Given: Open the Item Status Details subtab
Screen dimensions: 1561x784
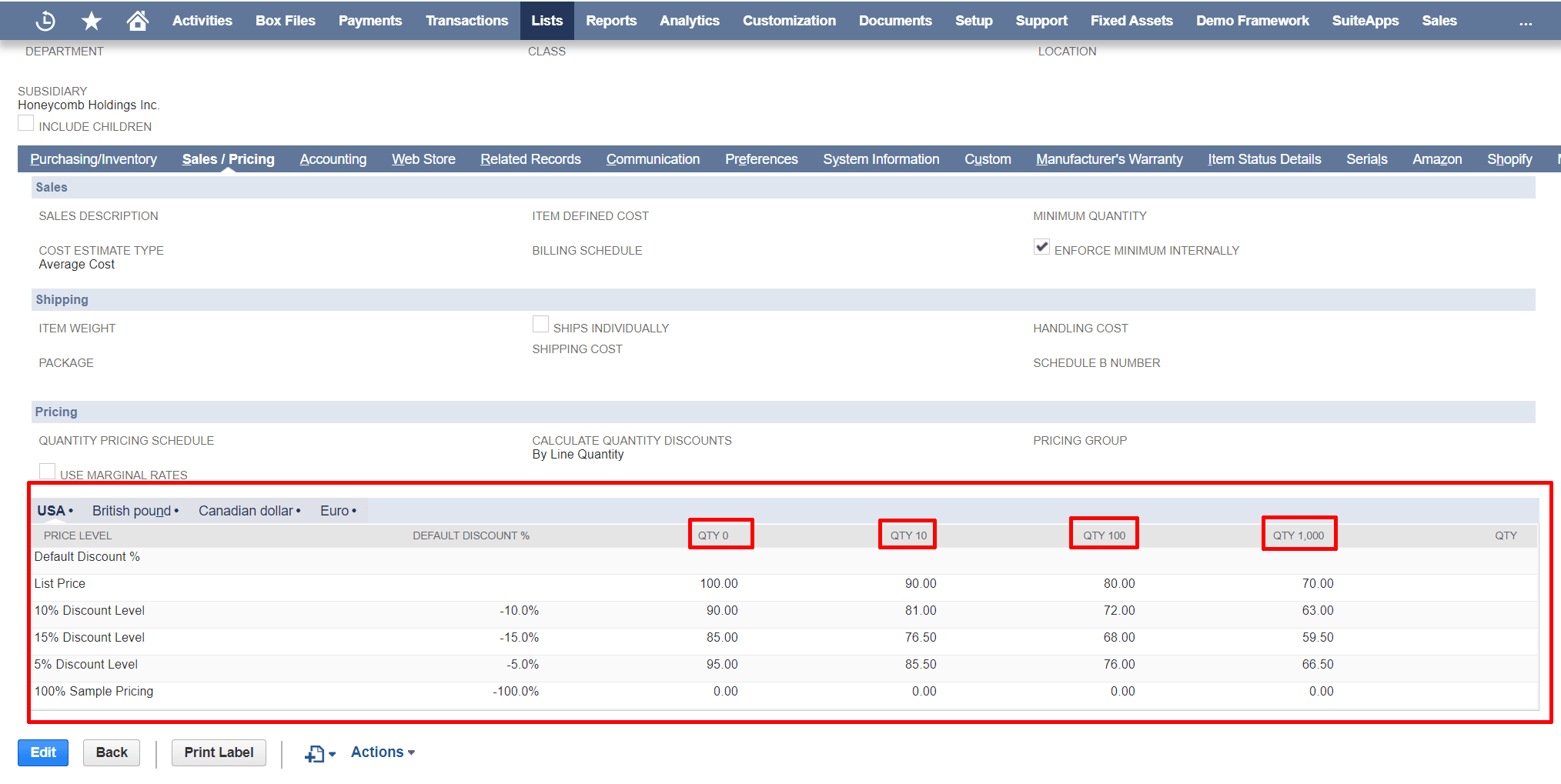Looking at the screenshot, I should [1264, 159].
